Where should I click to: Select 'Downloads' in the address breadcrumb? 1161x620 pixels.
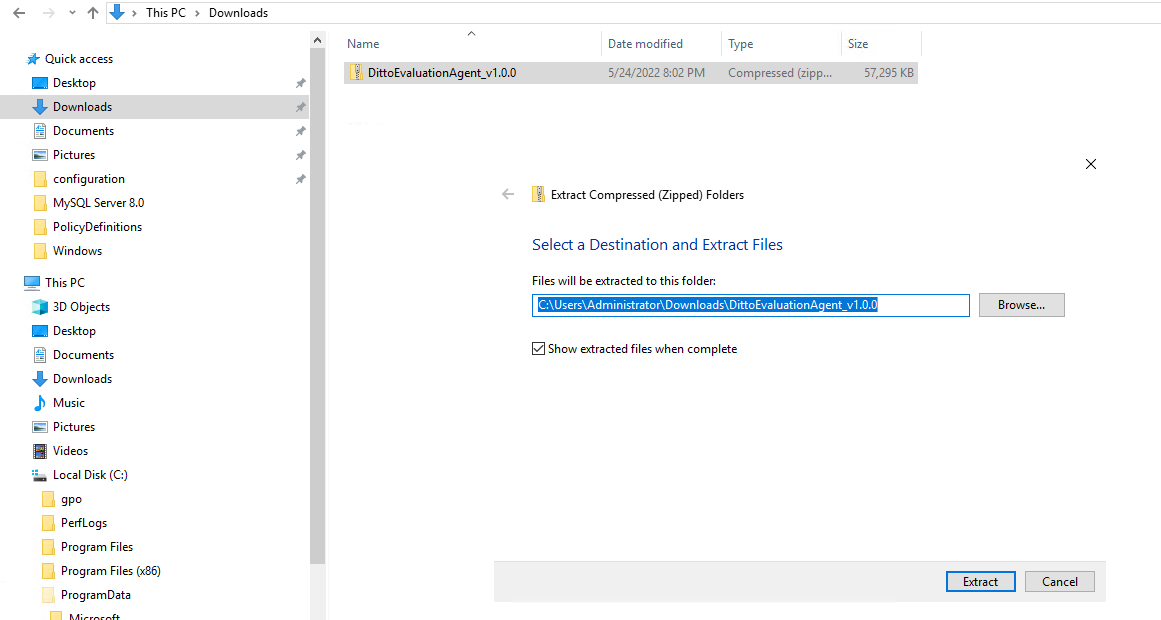click(238, 13)
